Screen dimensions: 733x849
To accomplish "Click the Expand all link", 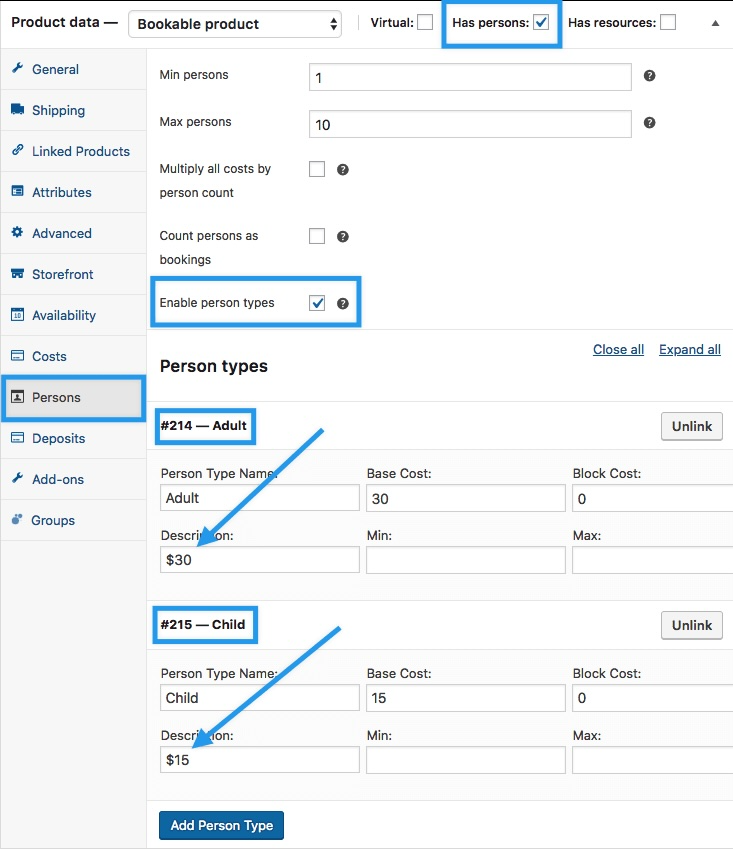I will point(690,350).
